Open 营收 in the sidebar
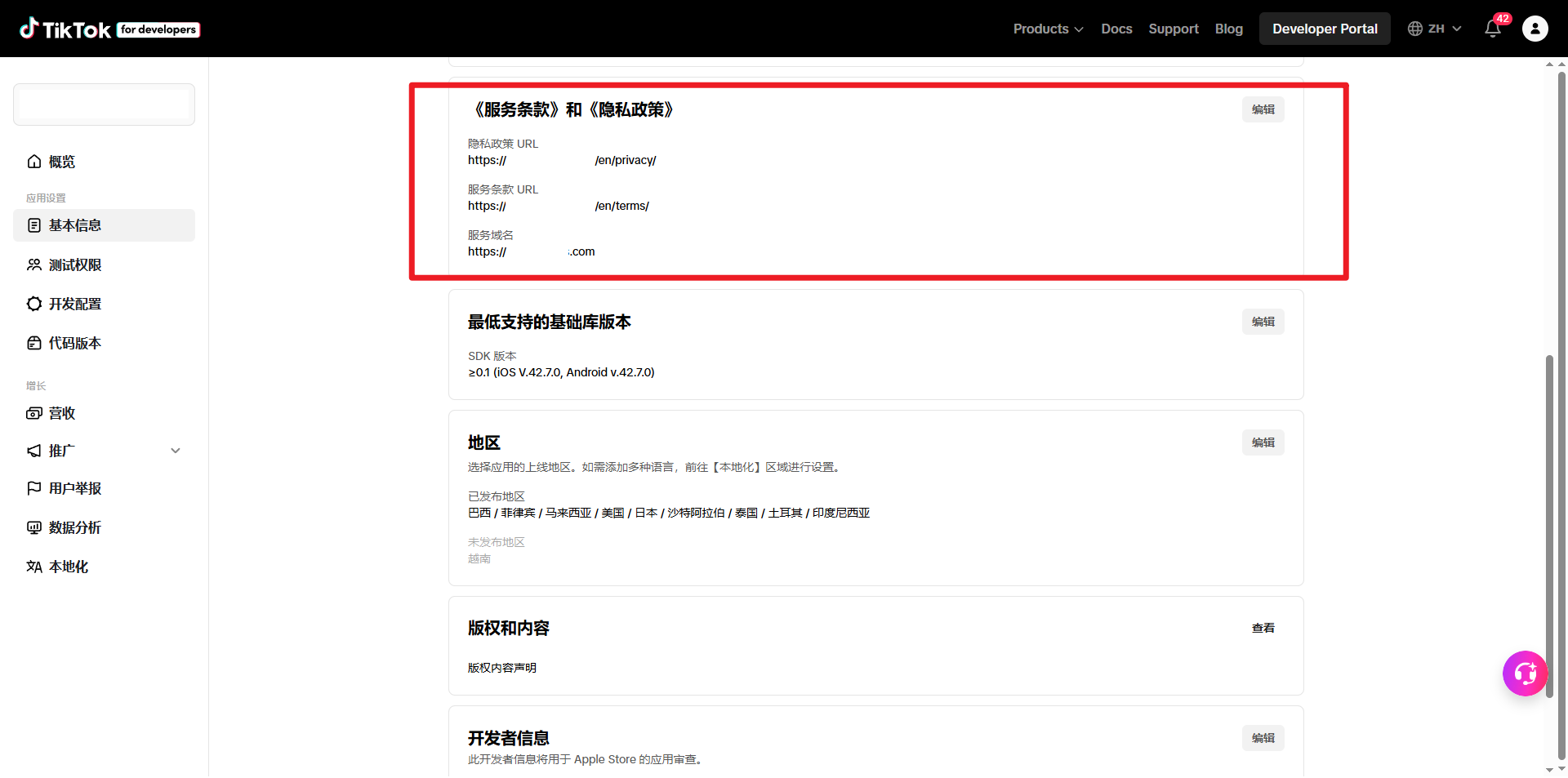 click(x=104, y=413)
